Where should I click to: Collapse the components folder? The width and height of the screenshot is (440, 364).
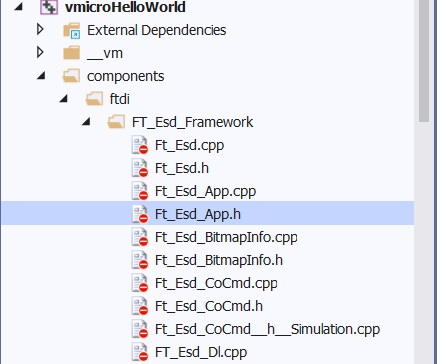[41, 76]
